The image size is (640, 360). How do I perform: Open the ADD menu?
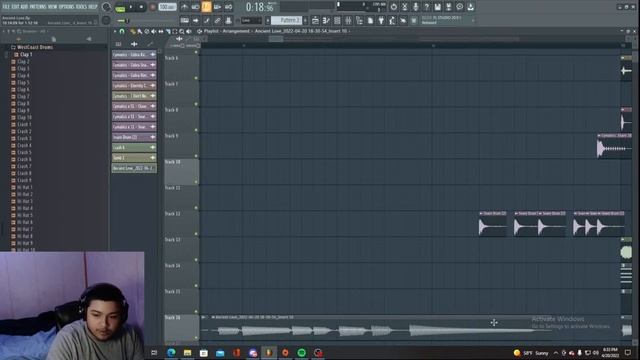25,7
